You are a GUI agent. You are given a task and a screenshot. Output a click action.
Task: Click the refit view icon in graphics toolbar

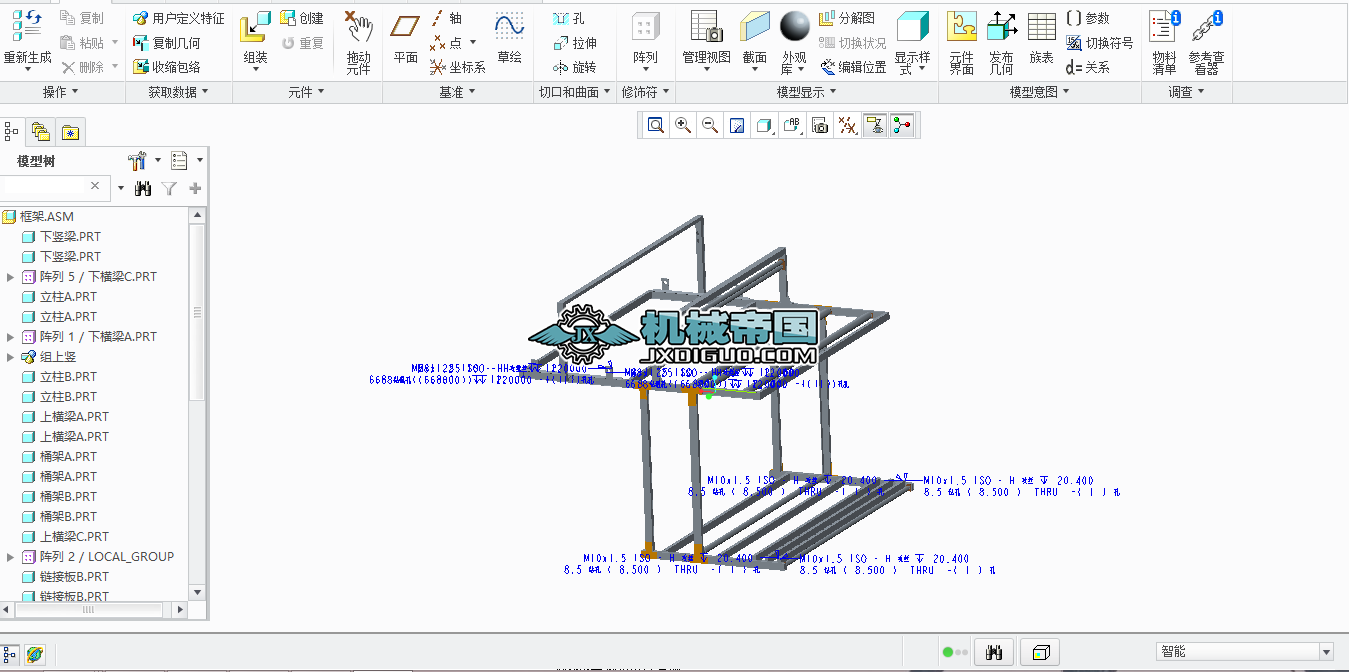[x=656, y=125]
